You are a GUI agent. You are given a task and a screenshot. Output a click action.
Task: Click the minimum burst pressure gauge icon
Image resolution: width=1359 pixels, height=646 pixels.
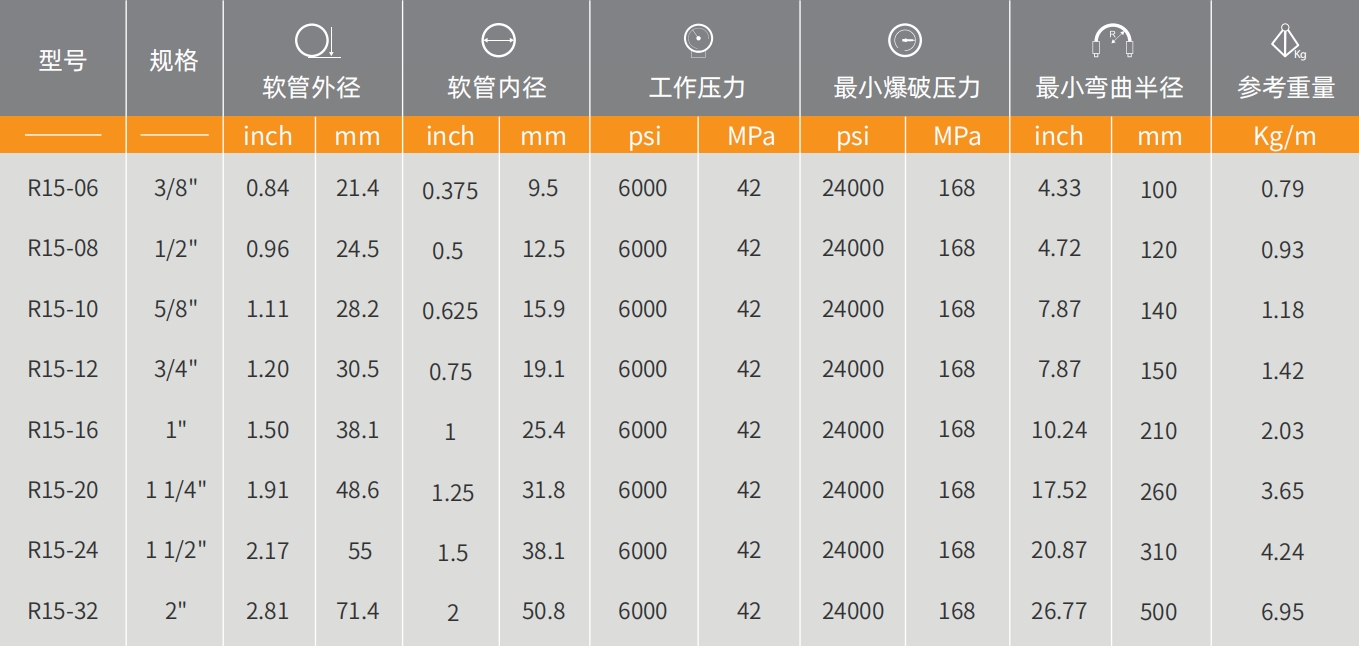coord(905,40)
